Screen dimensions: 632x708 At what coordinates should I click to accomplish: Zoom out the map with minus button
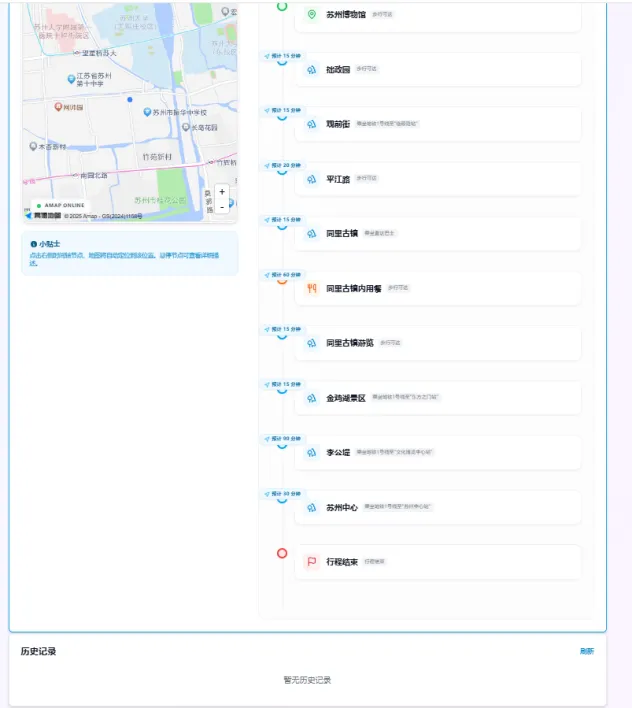(x=222, y=207)
